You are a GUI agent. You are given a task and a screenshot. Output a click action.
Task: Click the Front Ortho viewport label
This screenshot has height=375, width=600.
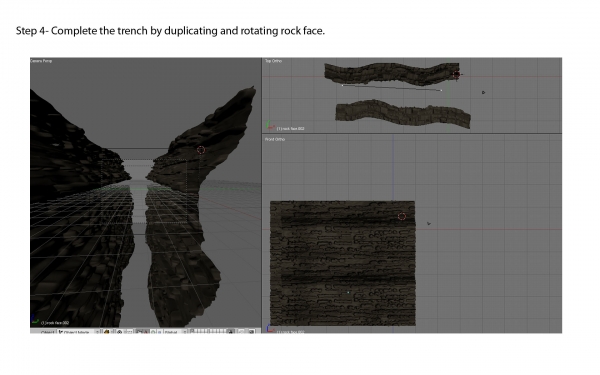click(275, 139)
